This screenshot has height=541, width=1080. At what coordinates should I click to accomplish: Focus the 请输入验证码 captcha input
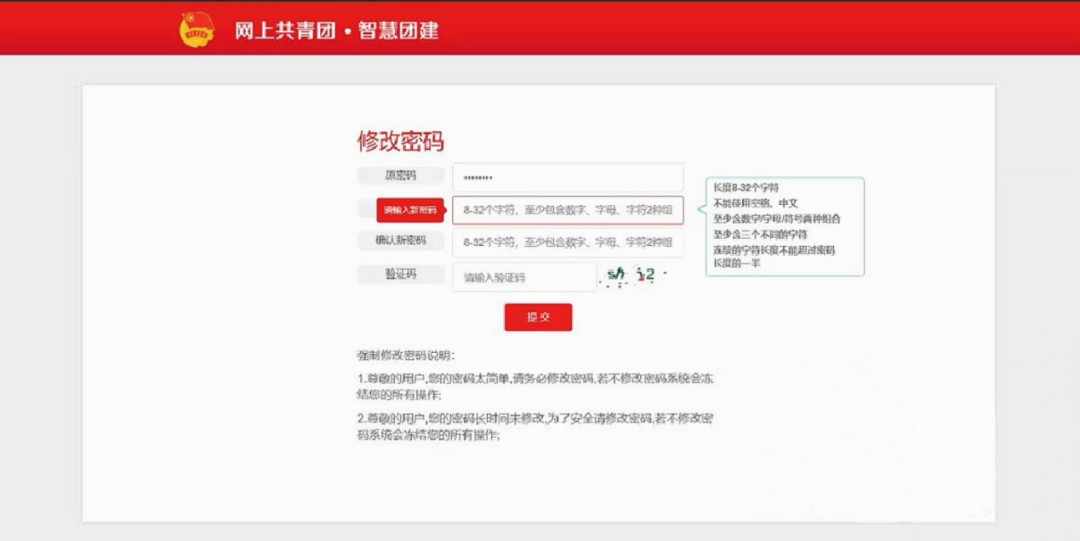523,277
